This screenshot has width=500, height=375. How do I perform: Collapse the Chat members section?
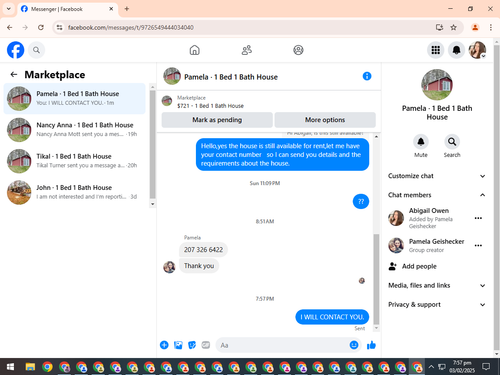click(436, 195)
